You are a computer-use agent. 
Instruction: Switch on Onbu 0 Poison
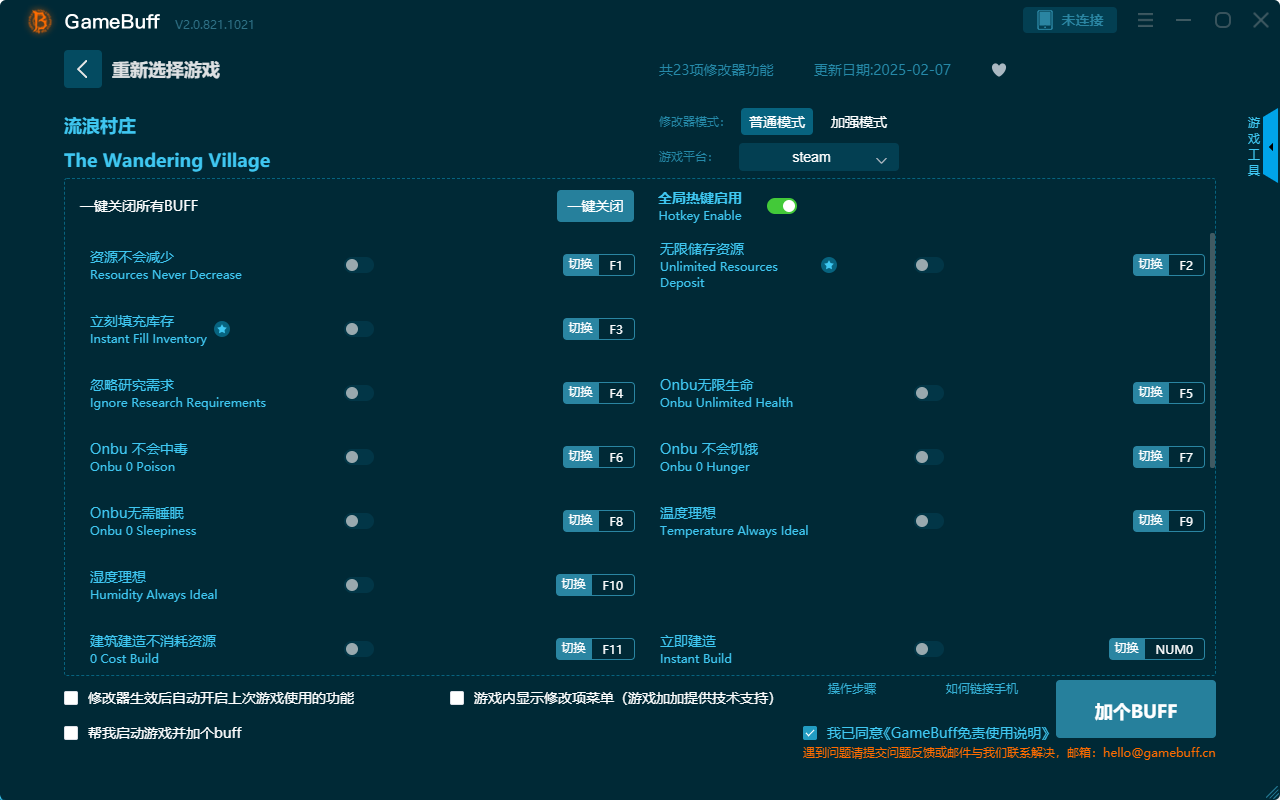coord(359,457)
